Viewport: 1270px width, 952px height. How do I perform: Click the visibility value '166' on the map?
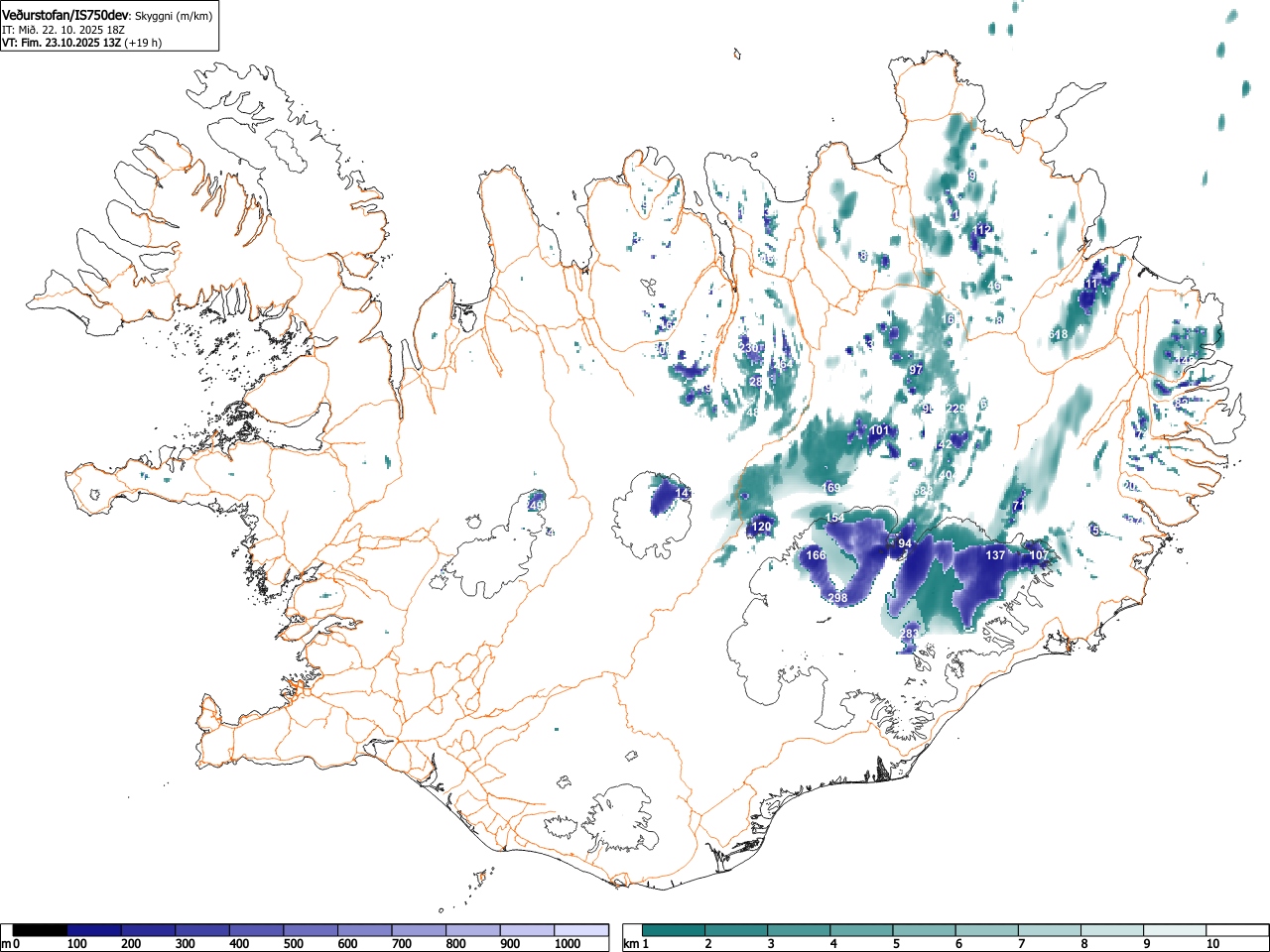pos(816,555)
